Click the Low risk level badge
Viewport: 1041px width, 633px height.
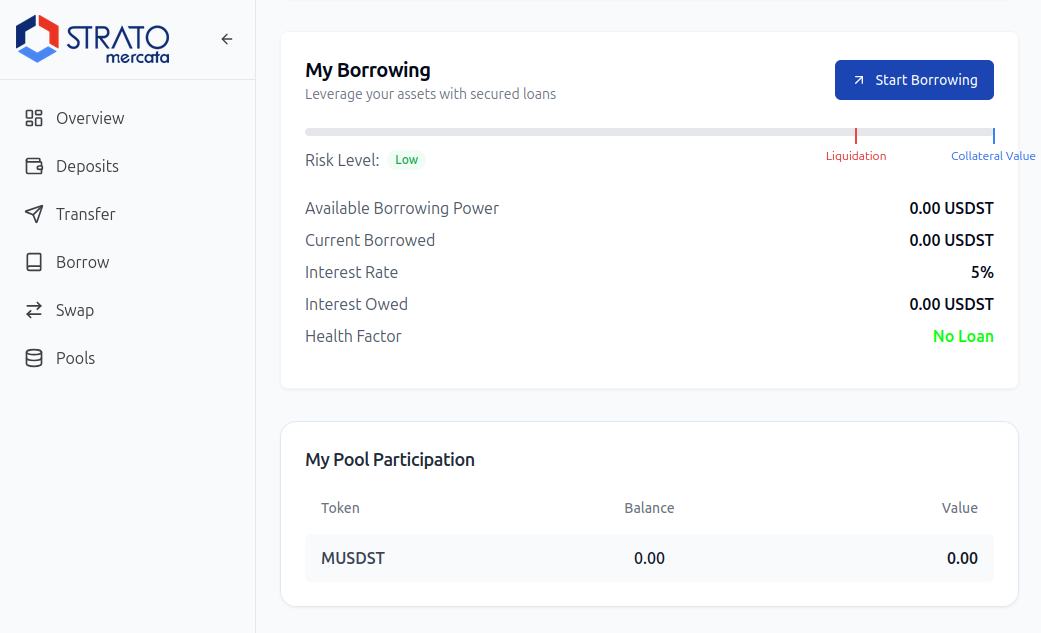[x=406, y=159]
